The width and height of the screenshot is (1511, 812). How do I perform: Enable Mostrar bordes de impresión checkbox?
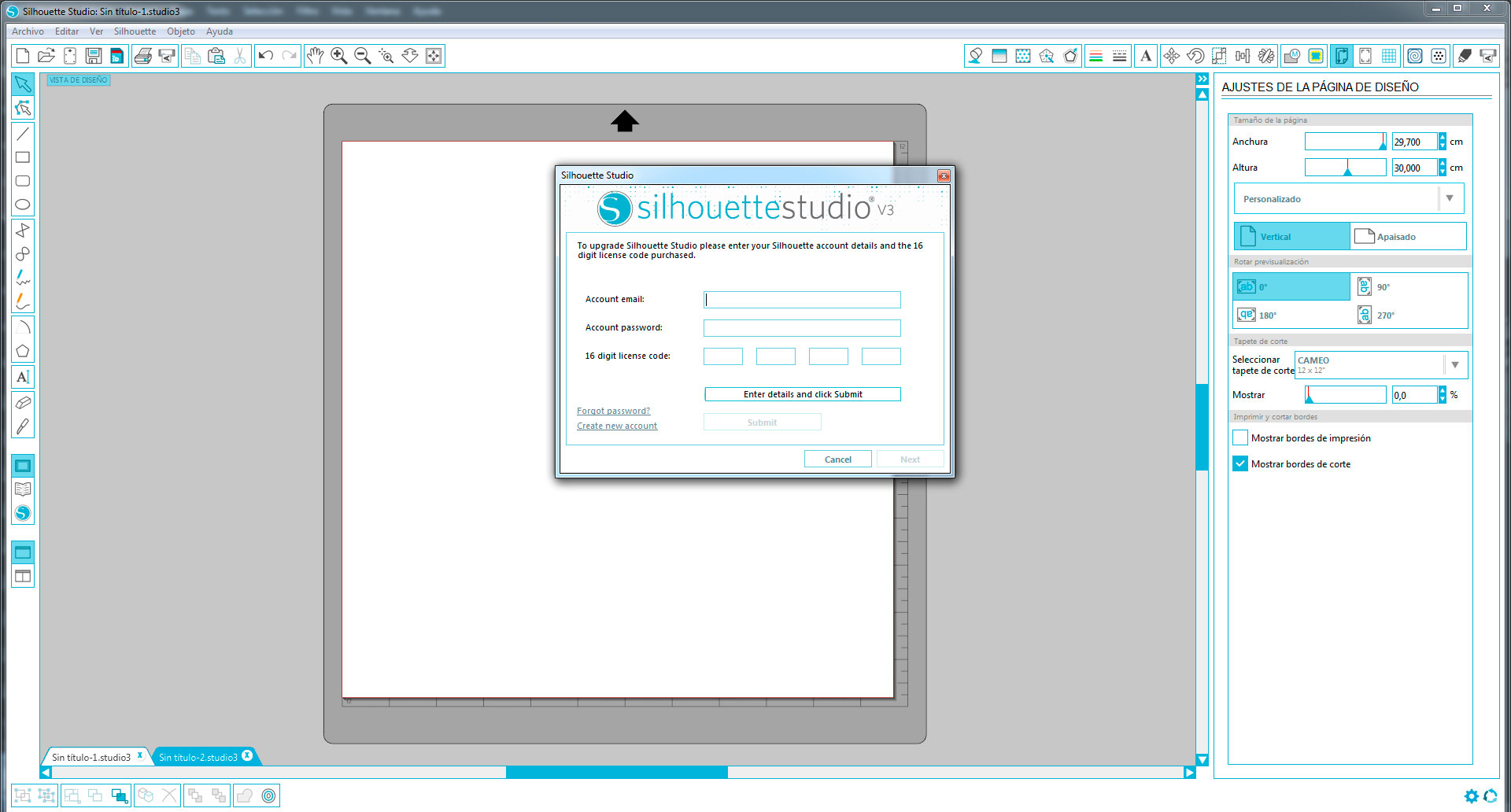point(1240,438)
